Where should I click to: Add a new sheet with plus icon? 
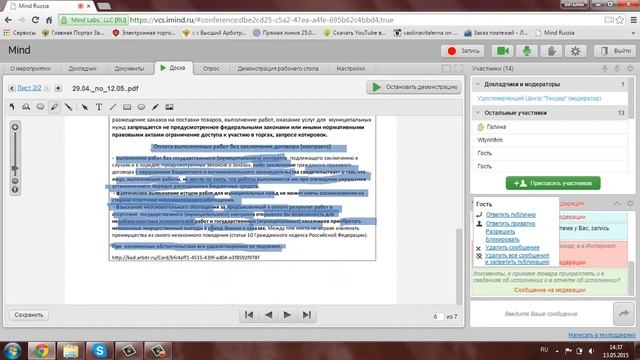click(58, 88)
